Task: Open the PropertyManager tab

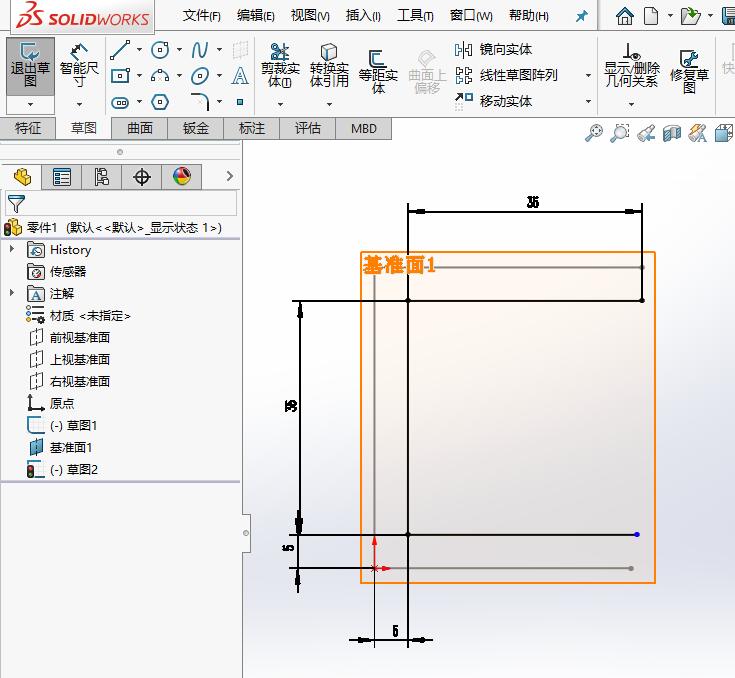Action: tap(61, 177)
